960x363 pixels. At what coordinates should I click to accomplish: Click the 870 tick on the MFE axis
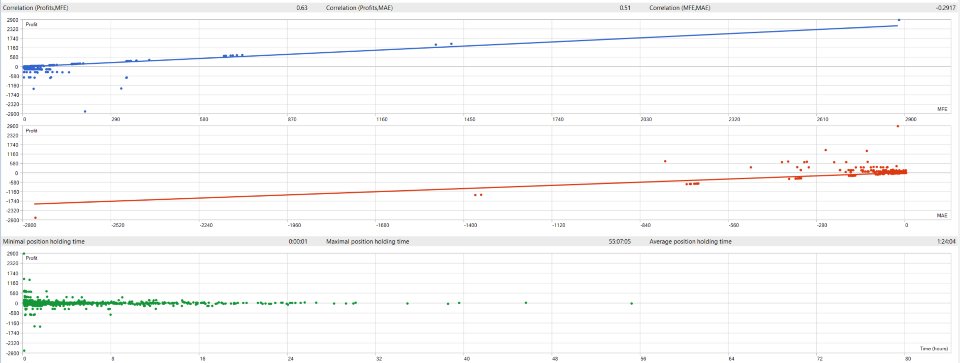[292, 119]
